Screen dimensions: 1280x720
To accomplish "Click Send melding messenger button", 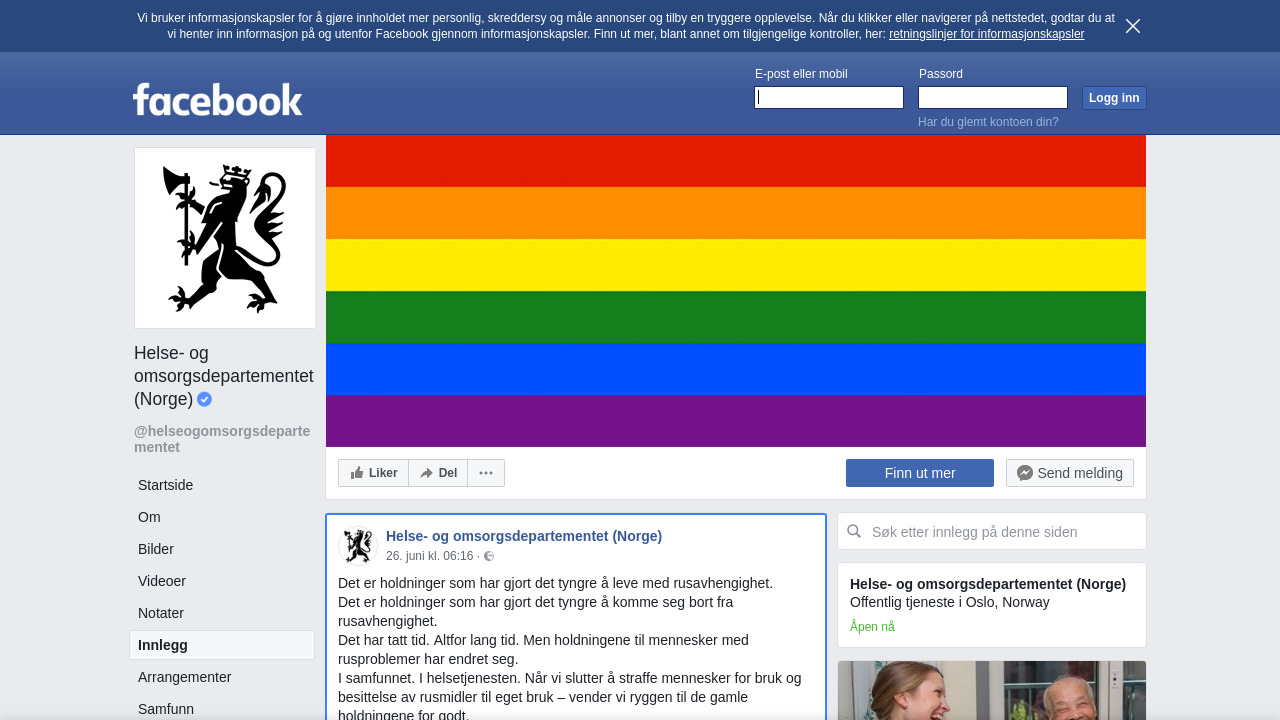I will click(x=1070, y=473).
